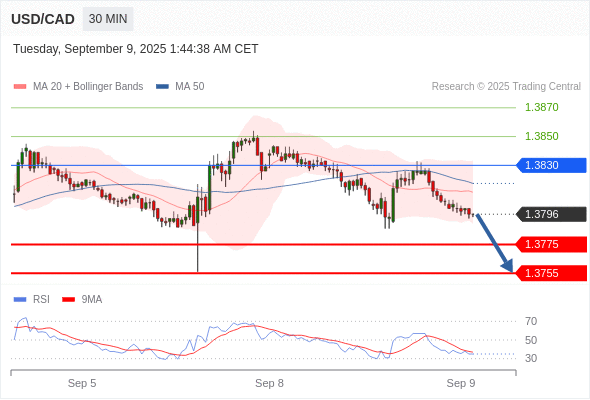Viewport: 590px width, 400px height.
Task: Select the 1.3796 current price tag
Action: 551,214
